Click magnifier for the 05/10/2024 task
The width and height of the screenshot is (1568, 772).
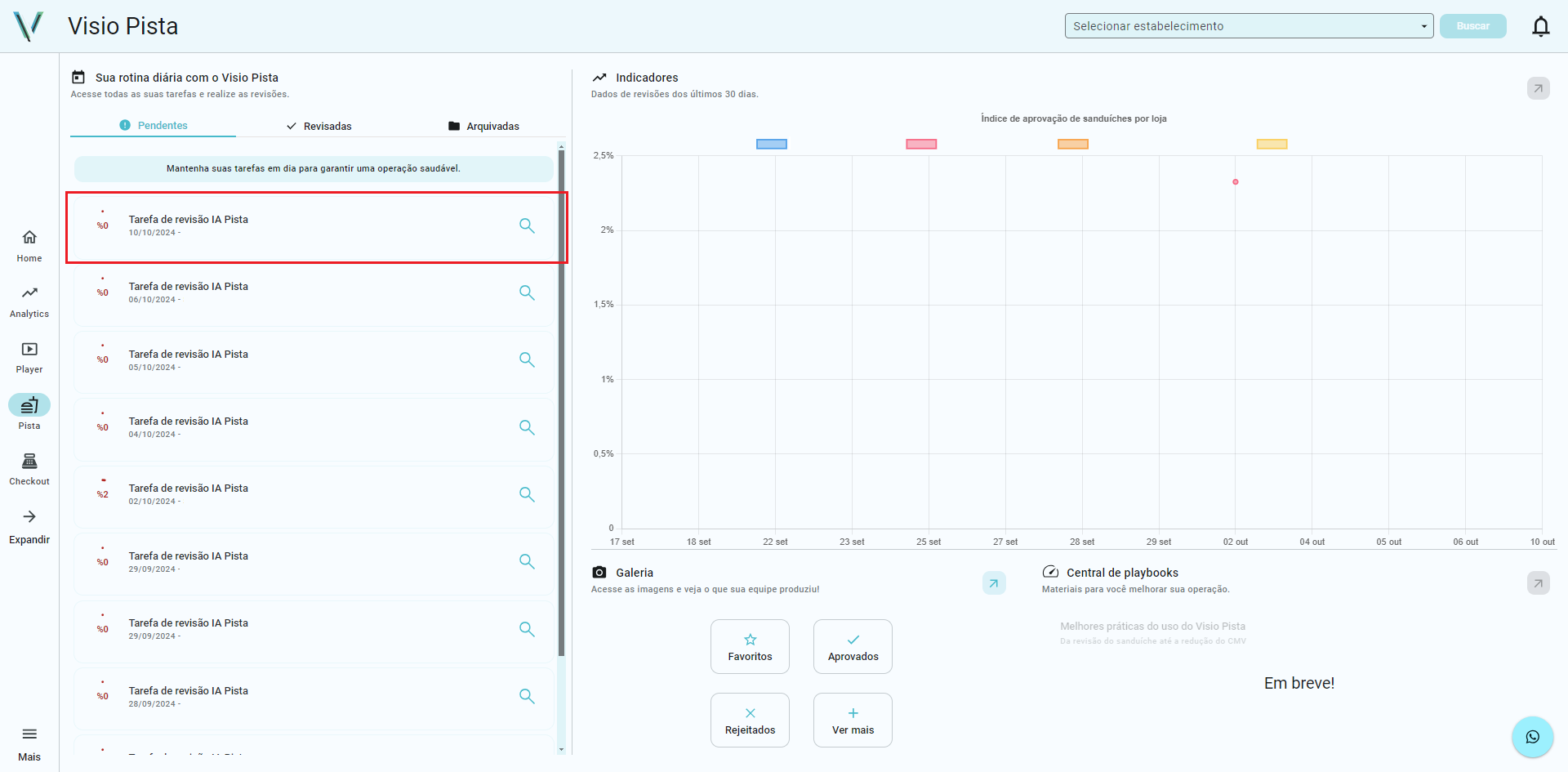(x=528, y=359)
